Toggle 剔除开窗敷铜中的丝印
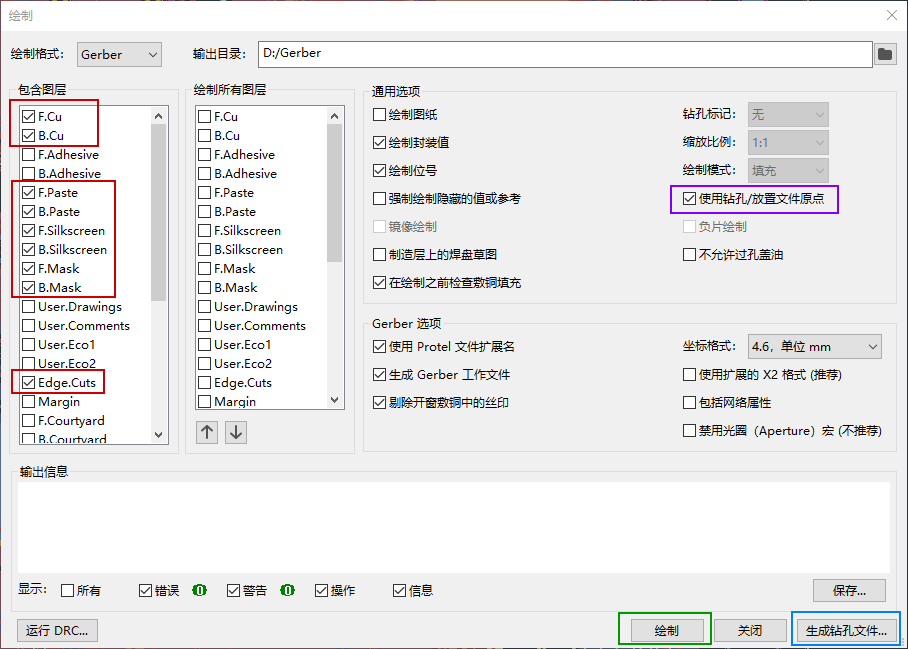 (x=379, y=402)
